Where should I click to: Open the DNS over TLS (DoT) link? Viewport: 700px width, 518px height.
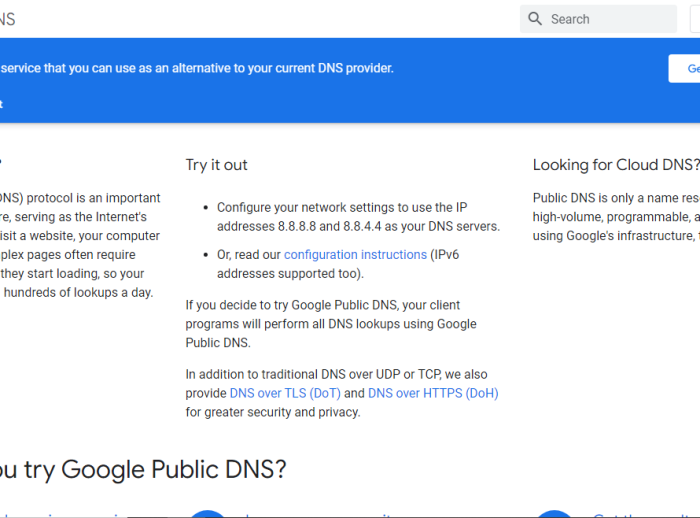click(x=285, y=393)
